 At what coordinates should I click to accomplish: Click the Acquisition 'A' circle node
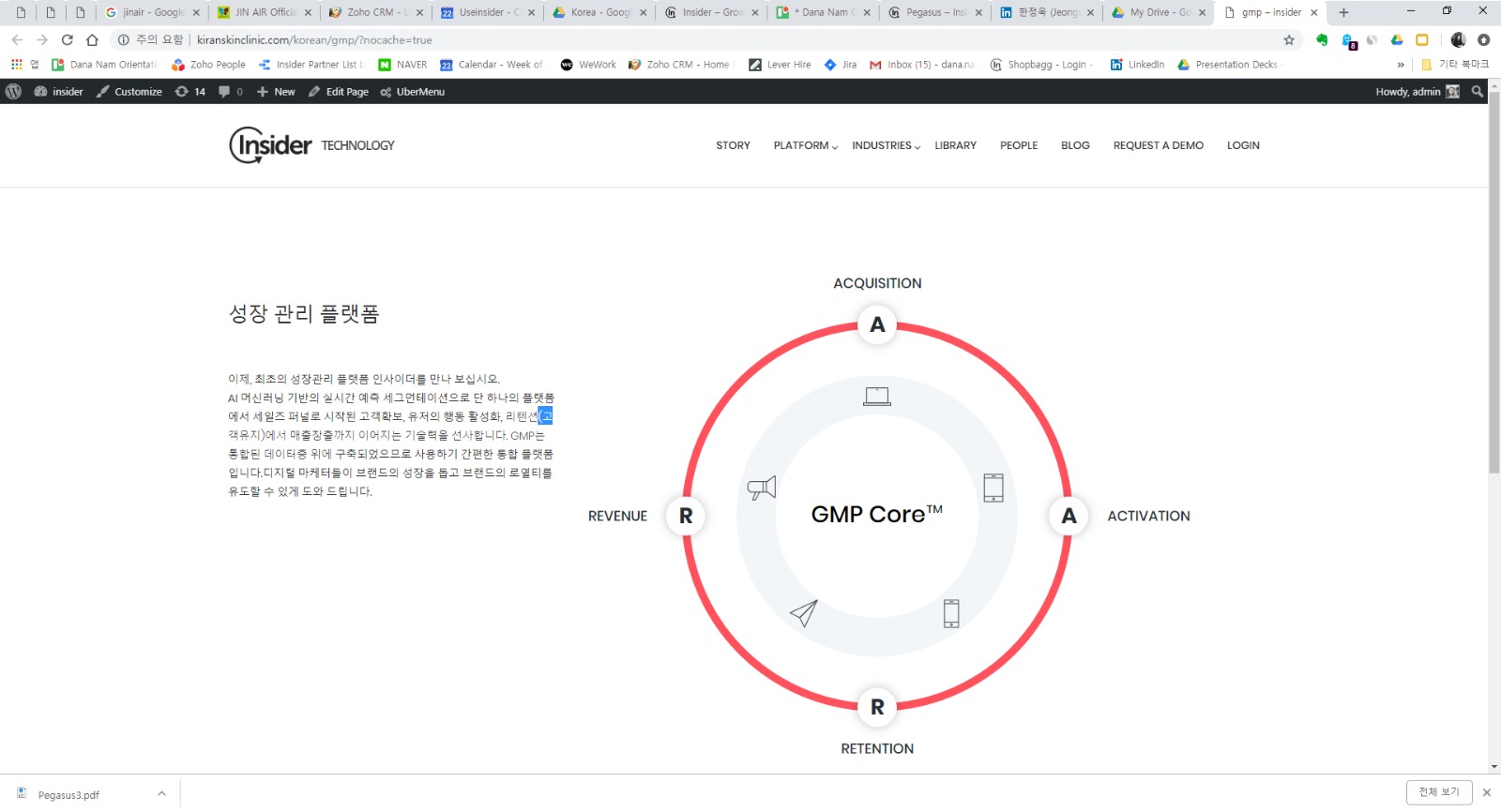(x=877, y=324)
